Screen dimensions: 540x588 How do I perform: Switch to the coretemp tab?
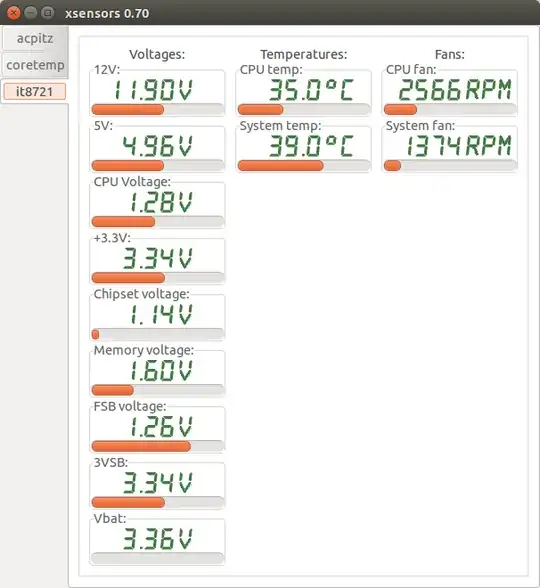[x=34, y=65]
